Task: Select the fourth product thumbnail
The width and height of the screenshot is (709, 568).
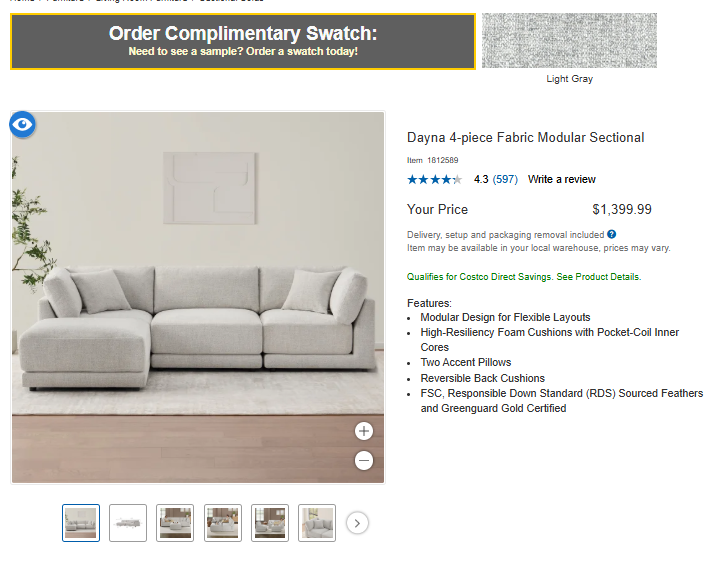Action: (223, 523)
